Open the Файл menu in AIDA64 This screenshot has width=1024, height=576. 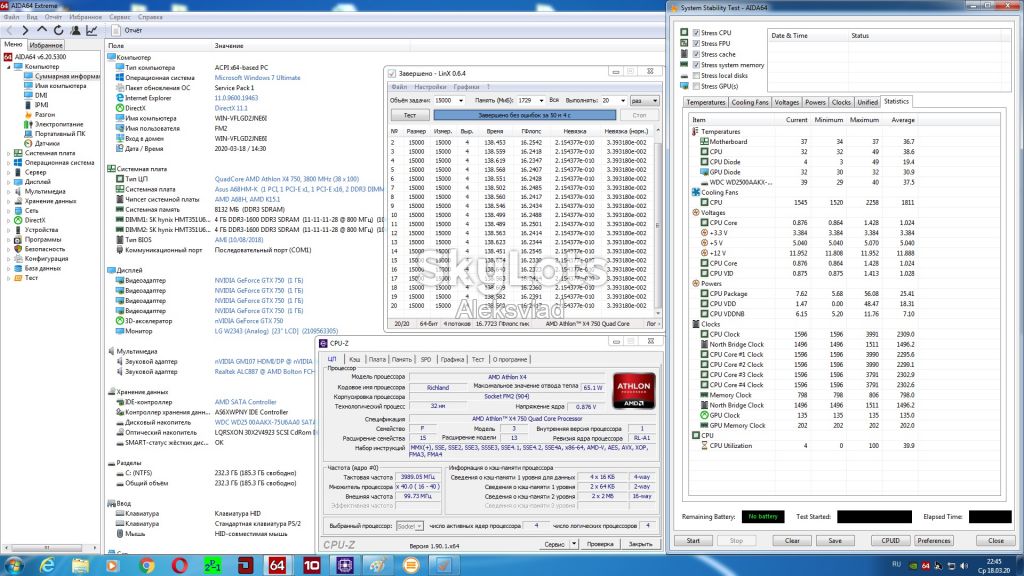tap(11, 17)
